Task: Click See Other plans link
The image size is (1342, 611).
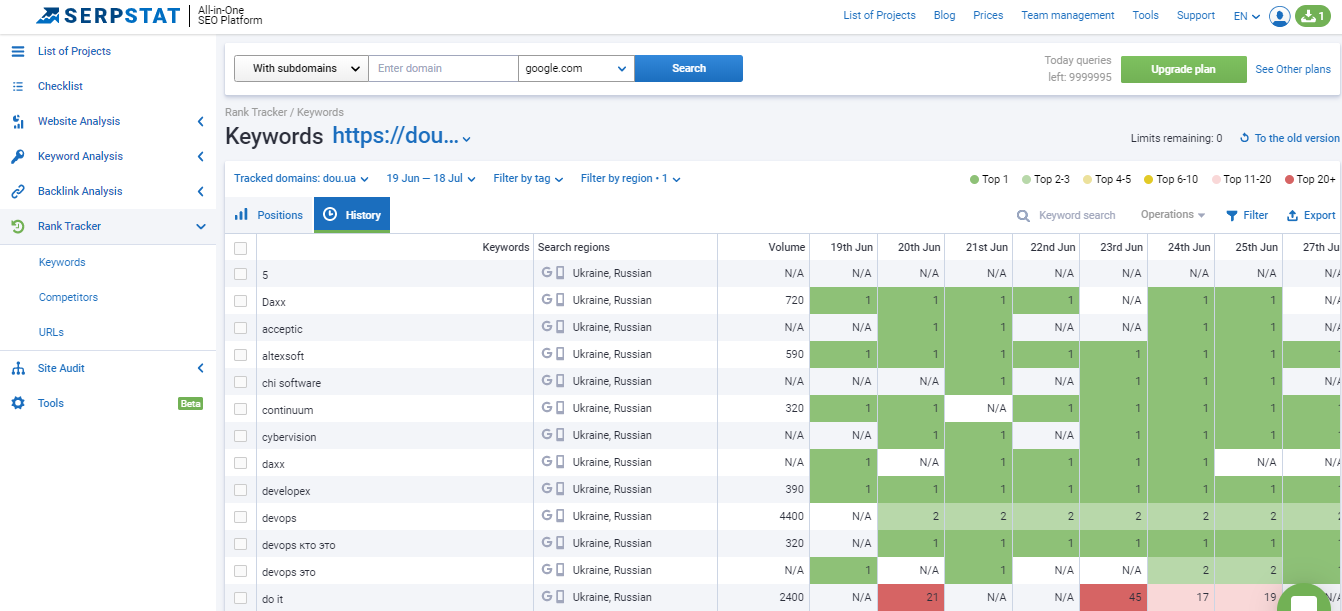Action: [1293, 69]
